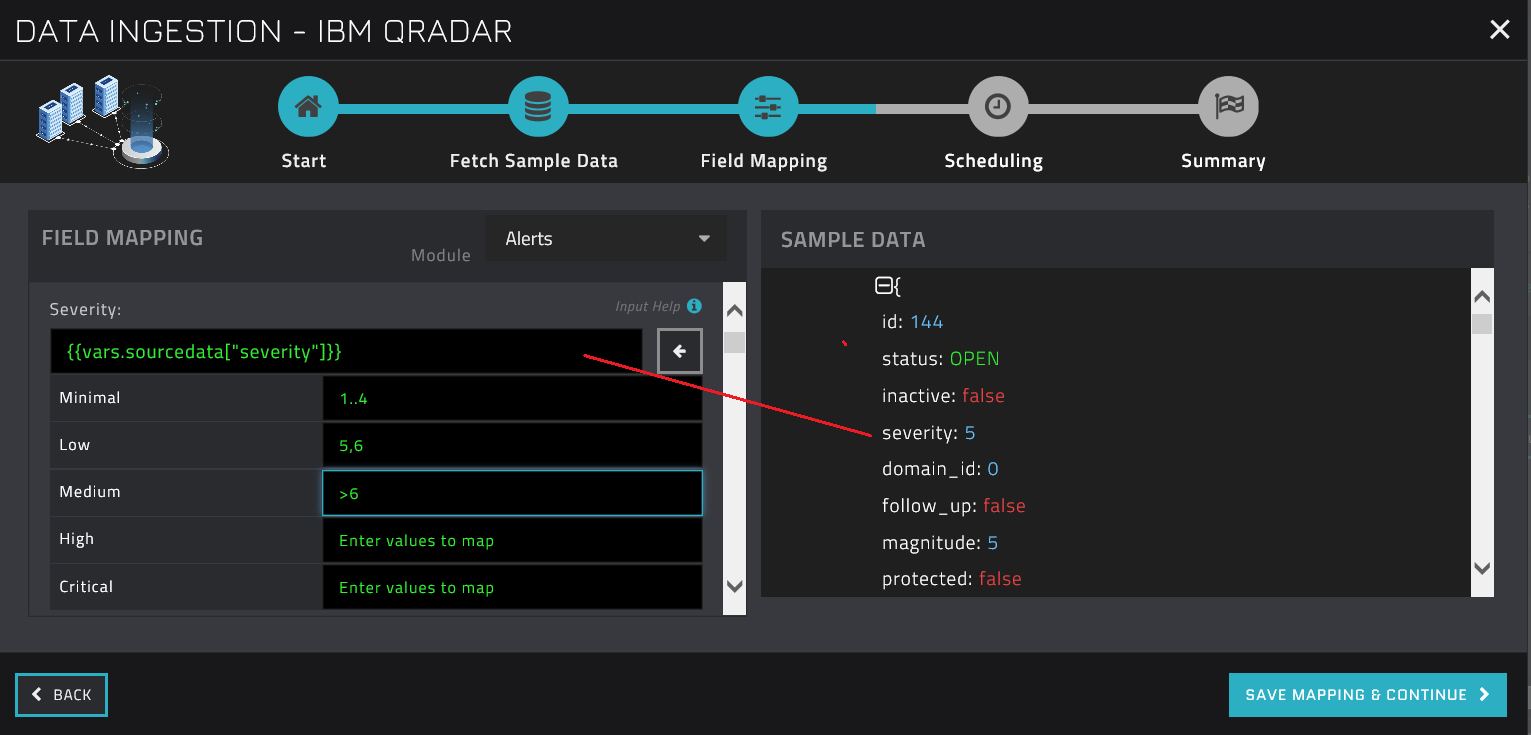Click the Start step home icon
The image size is (1531, 735).
[308, 106]
